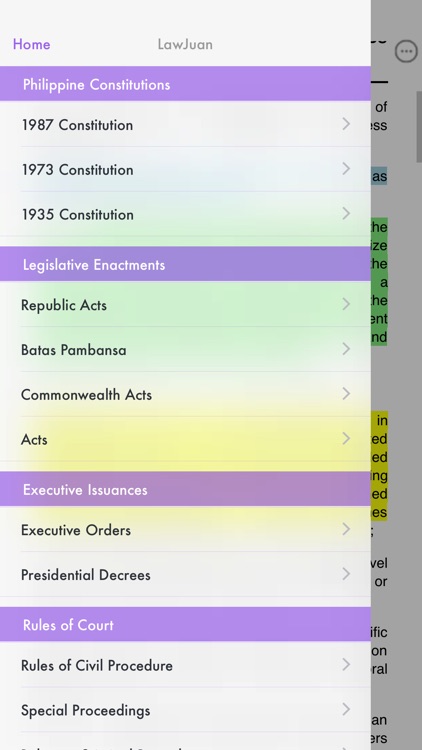Select Special Proceedings
Image resolution: width=422 pixels, height=750 pixels.
click(185, 710)
